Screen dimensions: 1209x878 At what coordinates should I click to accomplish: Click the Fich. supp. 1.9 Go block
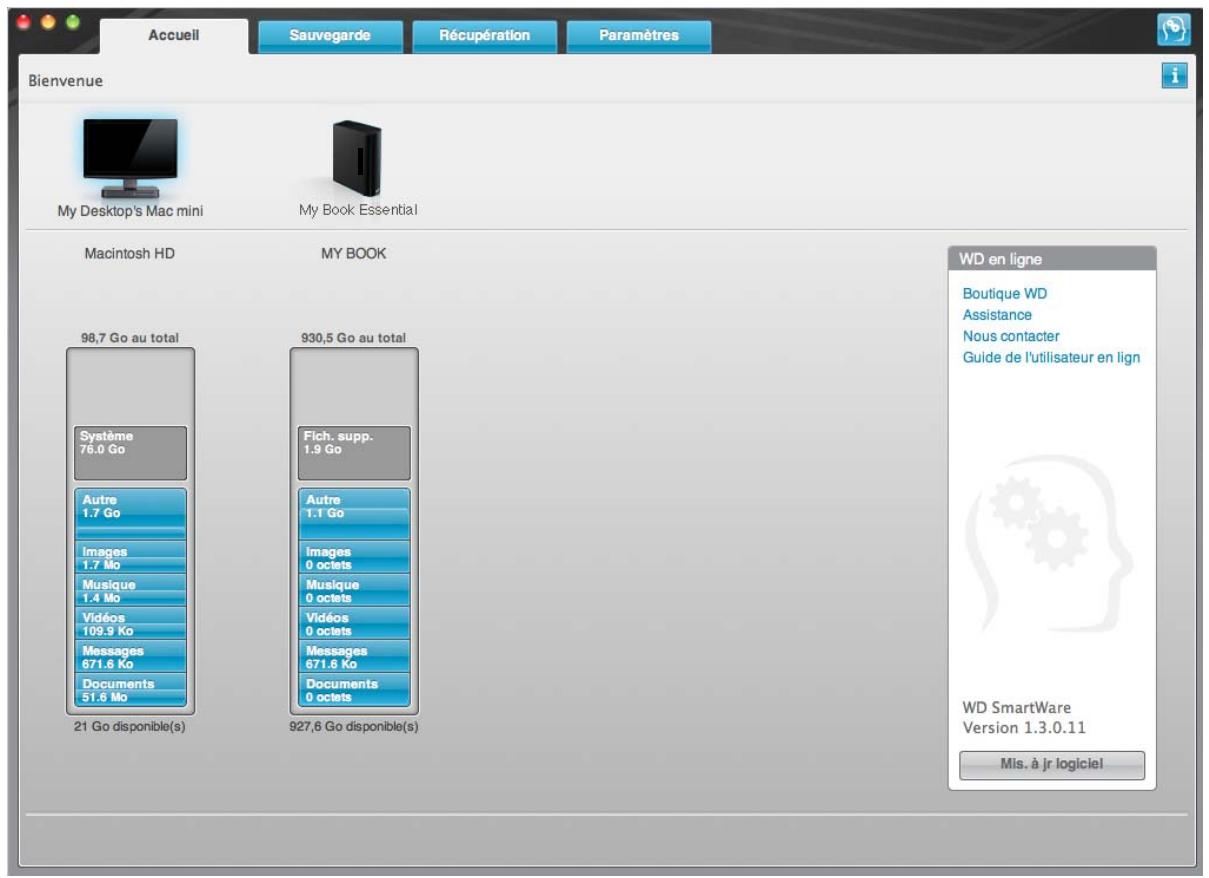click(x=354, y=453)
